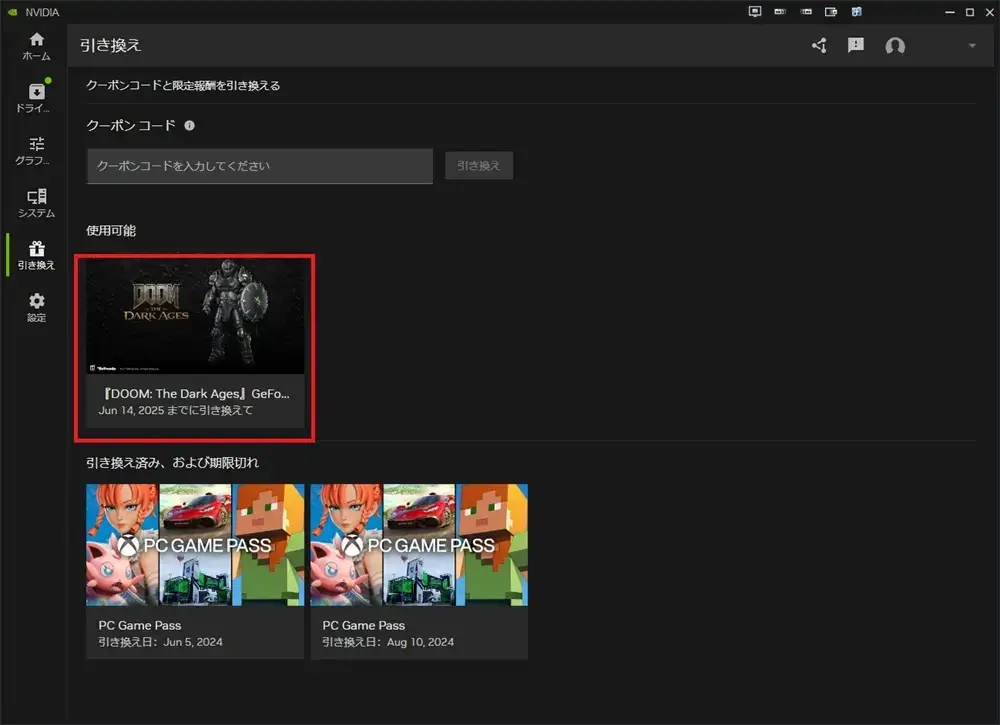Click the NVIDIA logo in title bar
The image size is (1000, 725).
(13, 12)
